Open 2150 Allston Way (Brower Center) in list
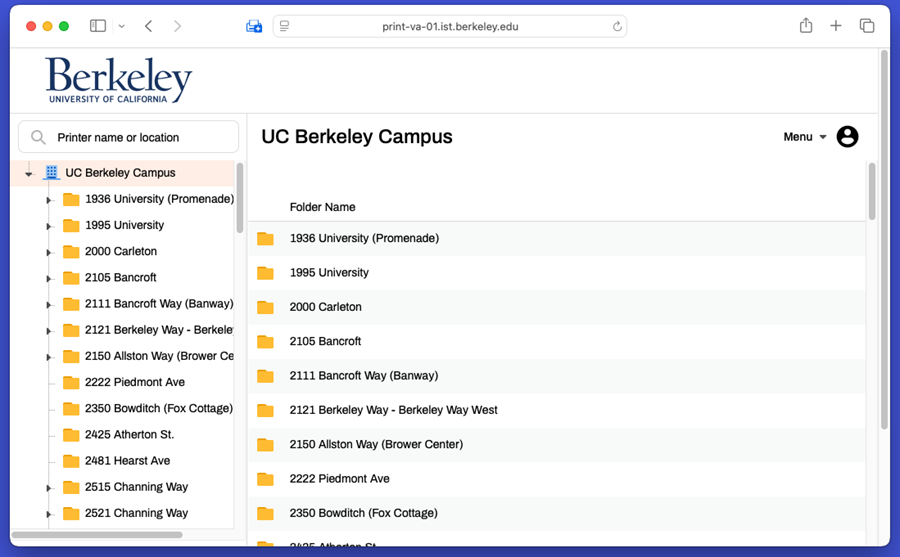Image resolution: width=900 pixels, height=557 pixels. [376, 444]
